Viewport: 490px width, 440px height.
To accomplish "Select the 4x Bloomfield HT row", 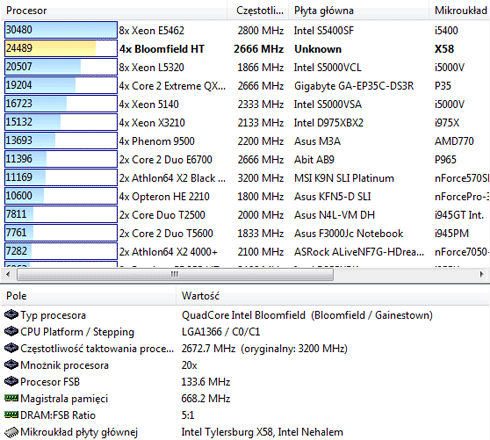I will point(247,49).
